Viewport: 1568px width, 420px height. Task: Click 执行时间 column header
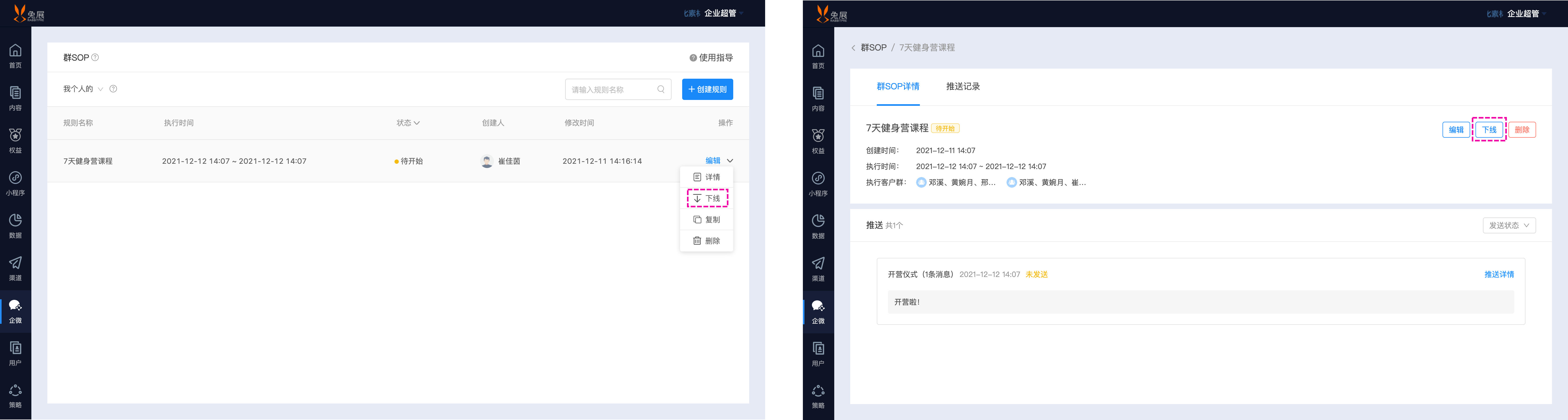tap(178, 123)
